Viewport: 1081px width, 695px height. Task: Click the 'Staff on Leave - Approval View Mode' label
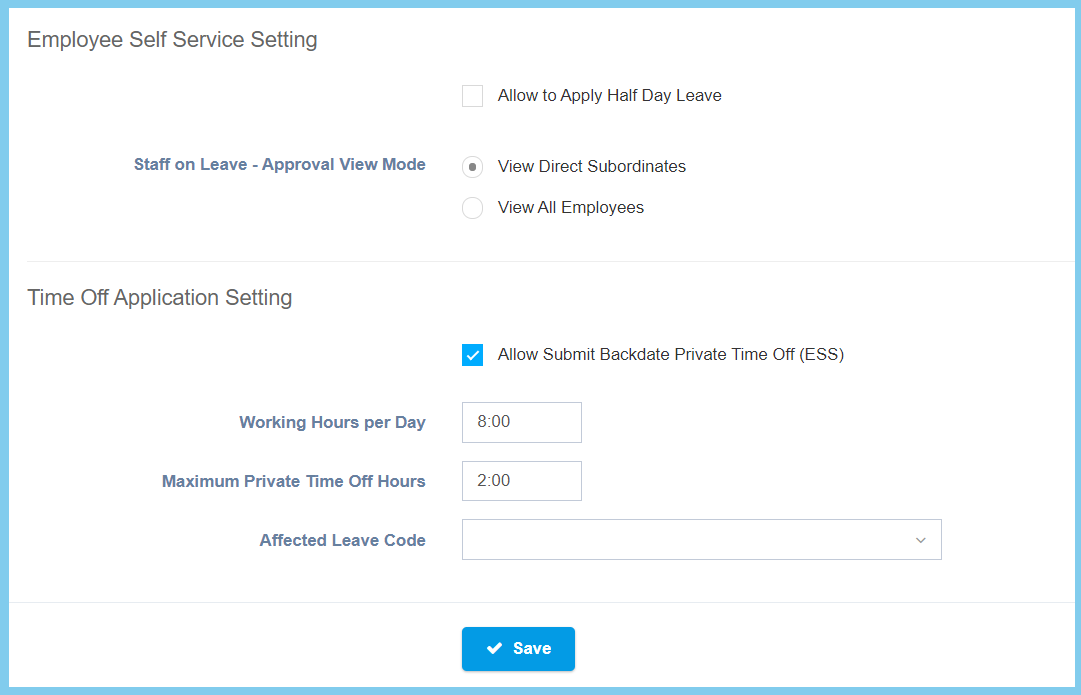279,165
